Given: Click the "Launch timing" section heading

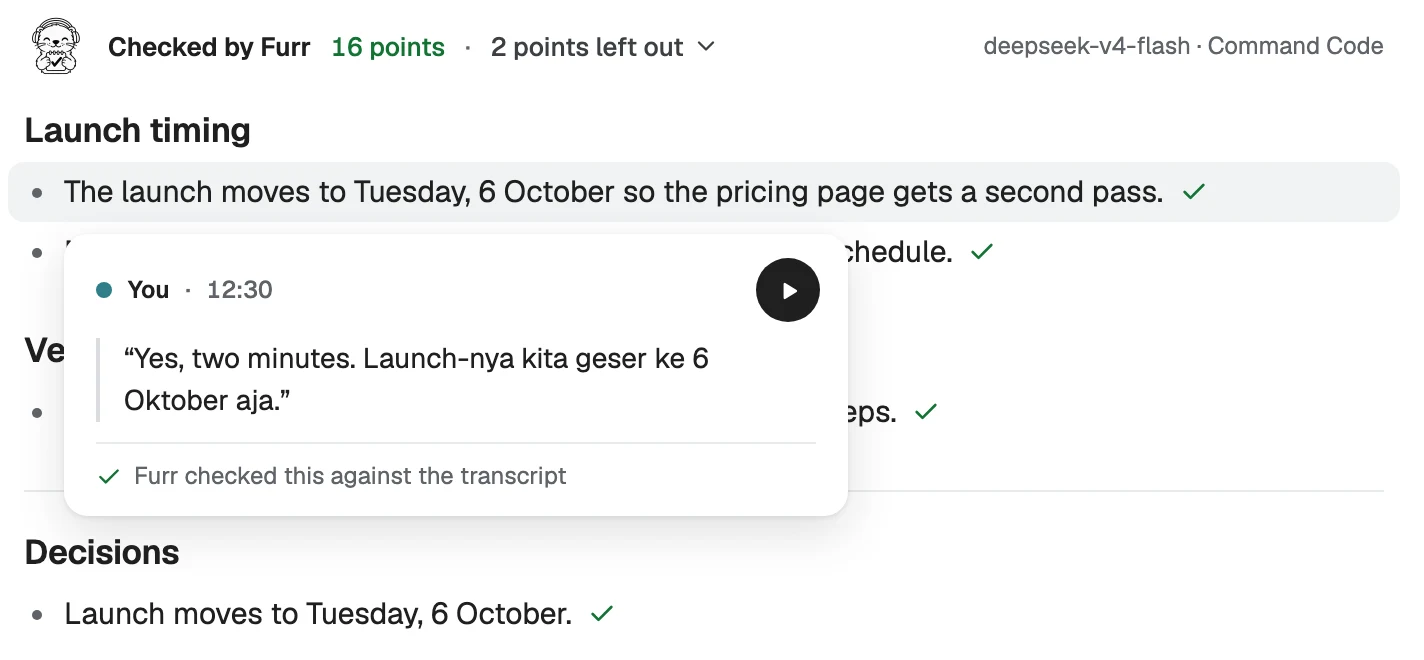Looking at the screenshot, I should [138, 130].
